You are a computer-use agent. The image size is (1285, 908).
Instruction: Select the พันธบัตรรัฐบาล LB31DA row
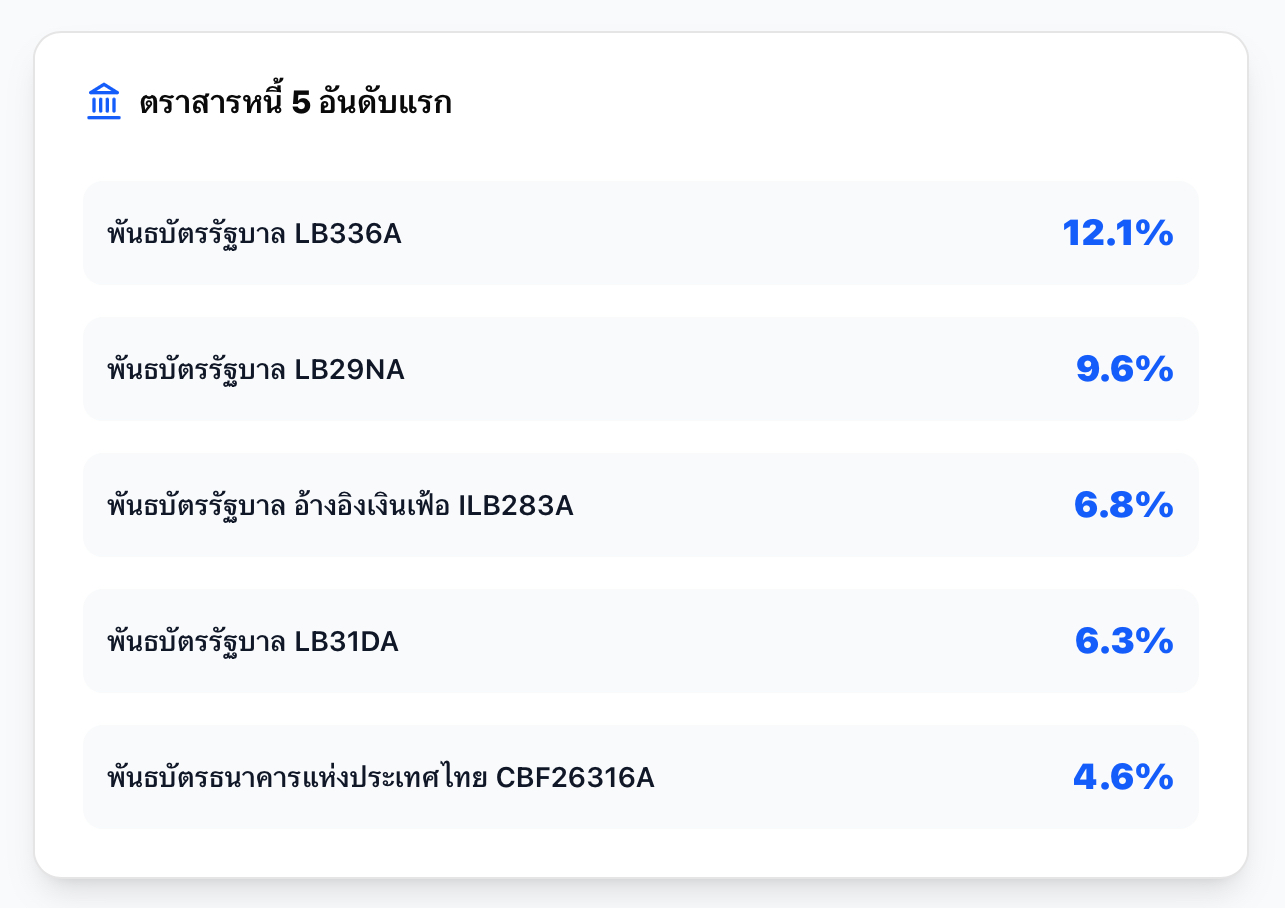coord(640,640)
